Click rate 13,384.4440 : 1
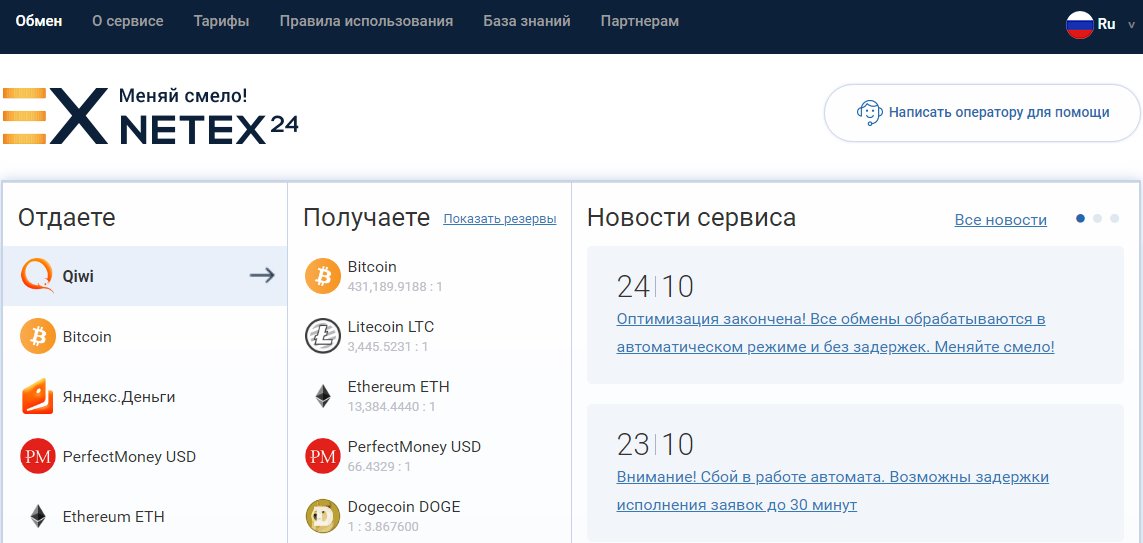Image resolution: width=1143 pixels, height=543 pixels. point(391,407)
